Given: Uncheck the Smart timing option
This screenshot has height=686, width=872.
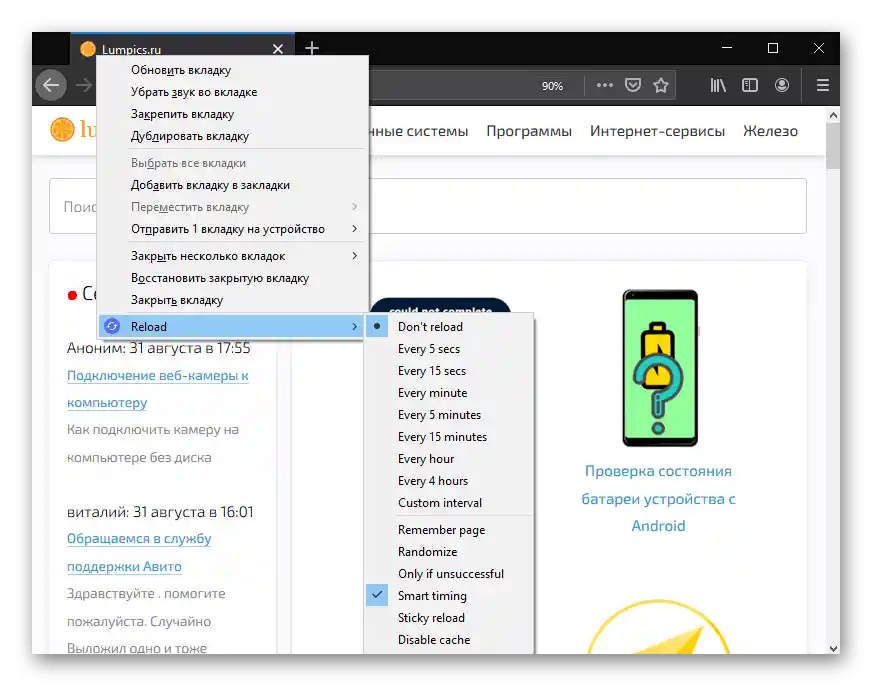Looking at the screenshot, I should tap(449, 595).
